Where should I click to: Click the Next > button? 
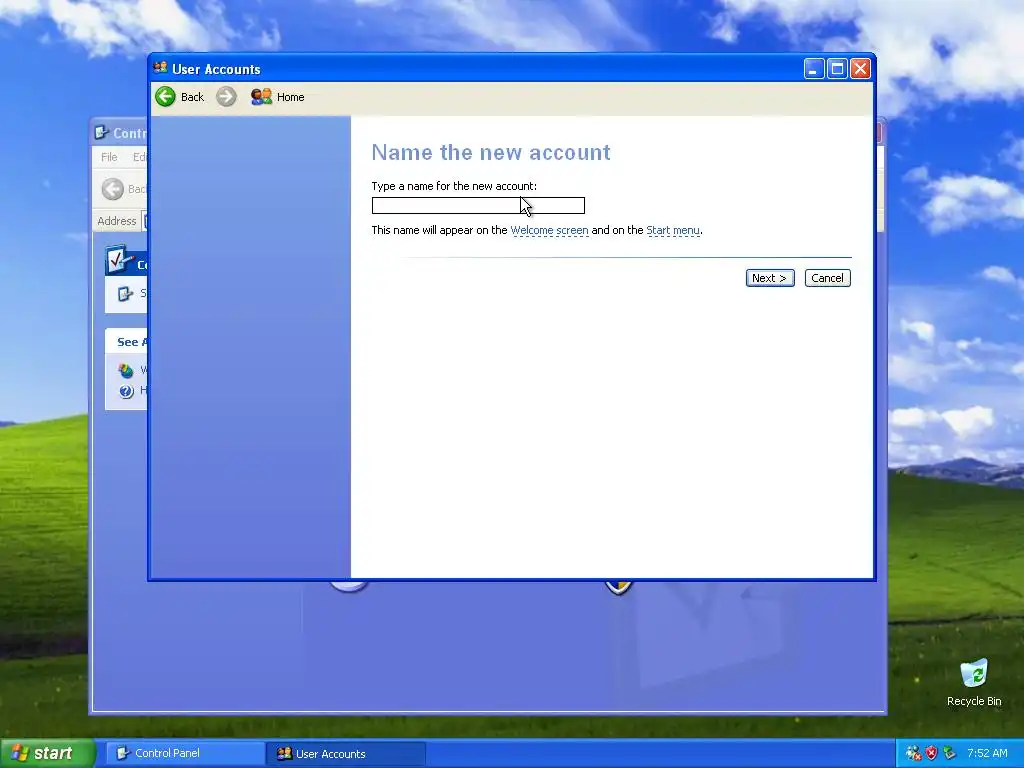pos(770,278)
